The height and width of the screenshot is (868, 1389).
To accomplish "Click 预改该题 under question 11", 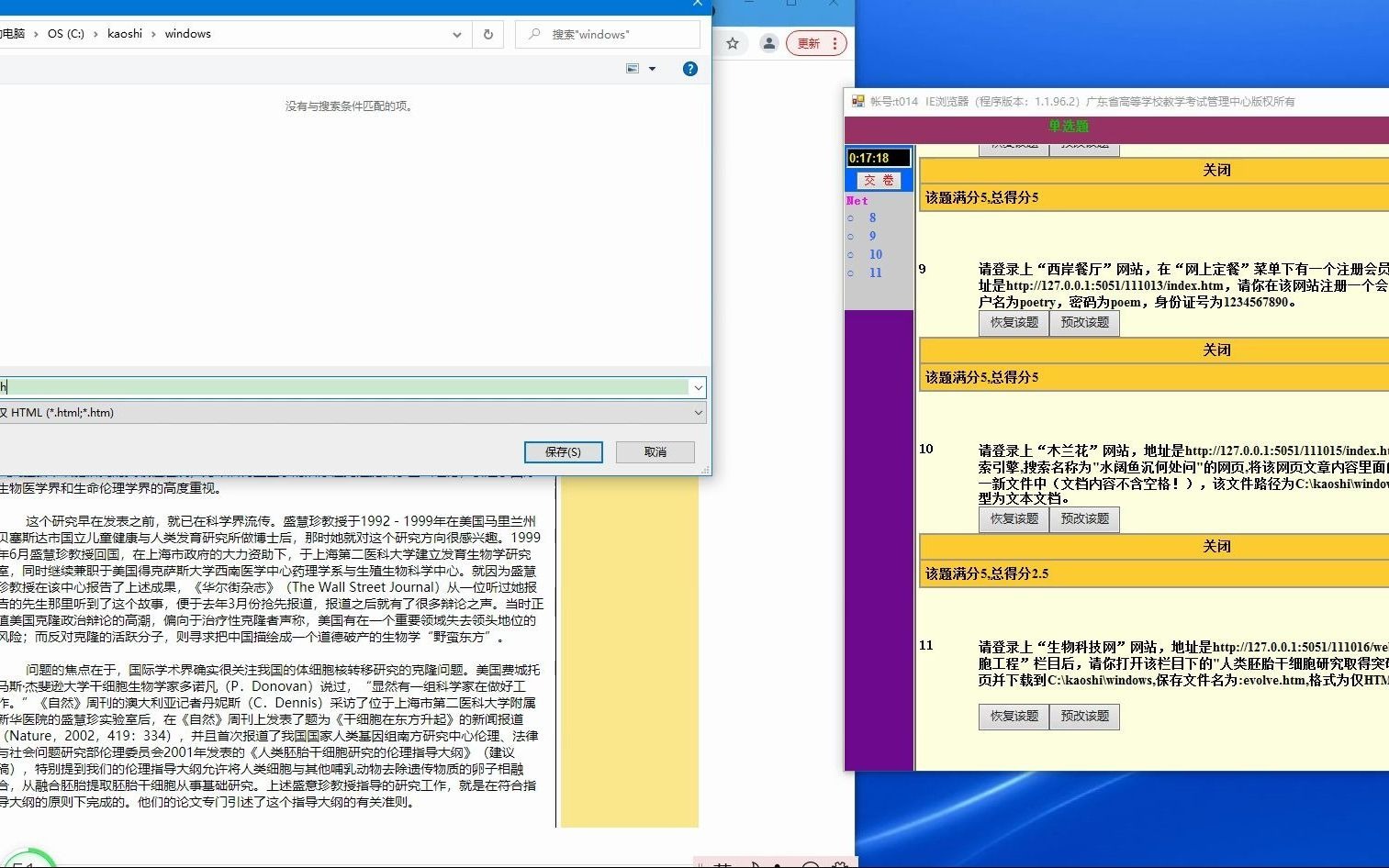I will click(x=1085, y=717).
